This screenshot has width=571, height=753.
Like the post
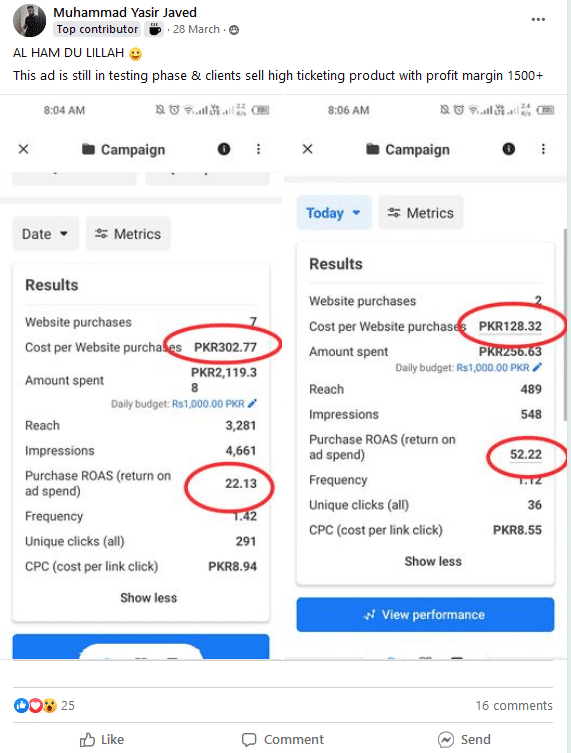102,740
